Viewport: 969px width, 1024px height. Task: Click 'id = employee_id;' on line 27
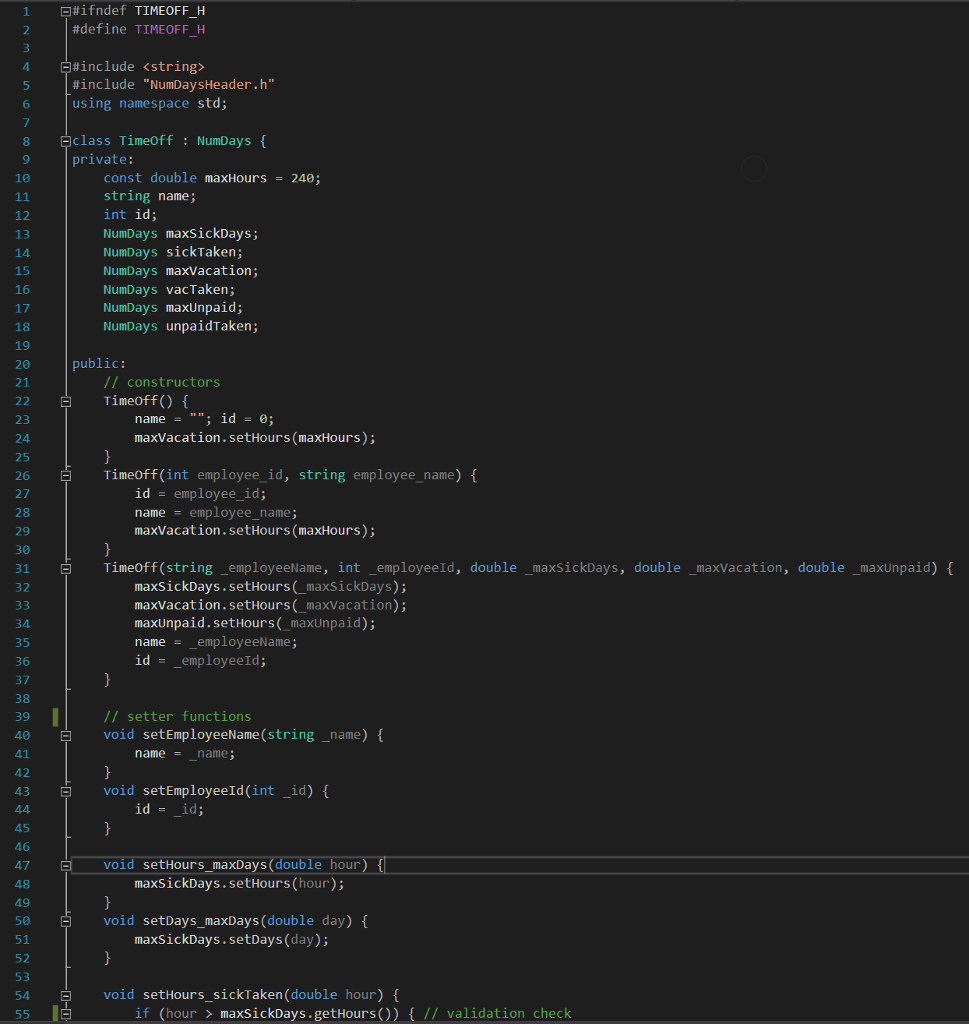click(x=200, y=494)
